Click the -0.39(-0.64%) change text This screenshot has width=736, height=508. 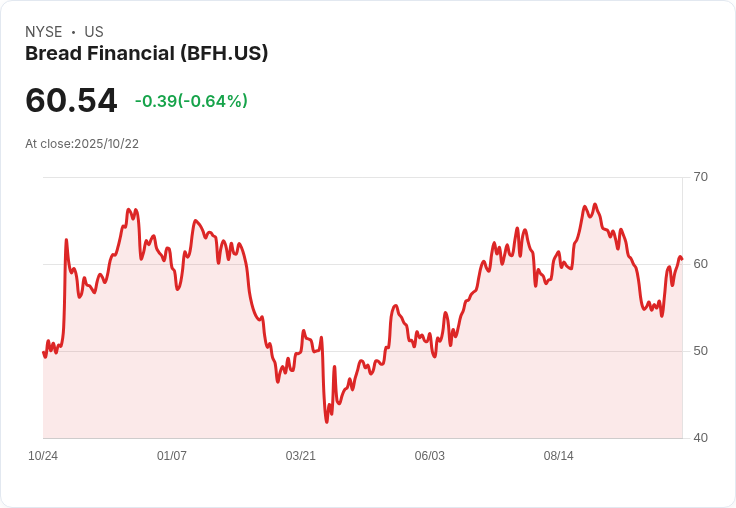click(x=191, y=101)
